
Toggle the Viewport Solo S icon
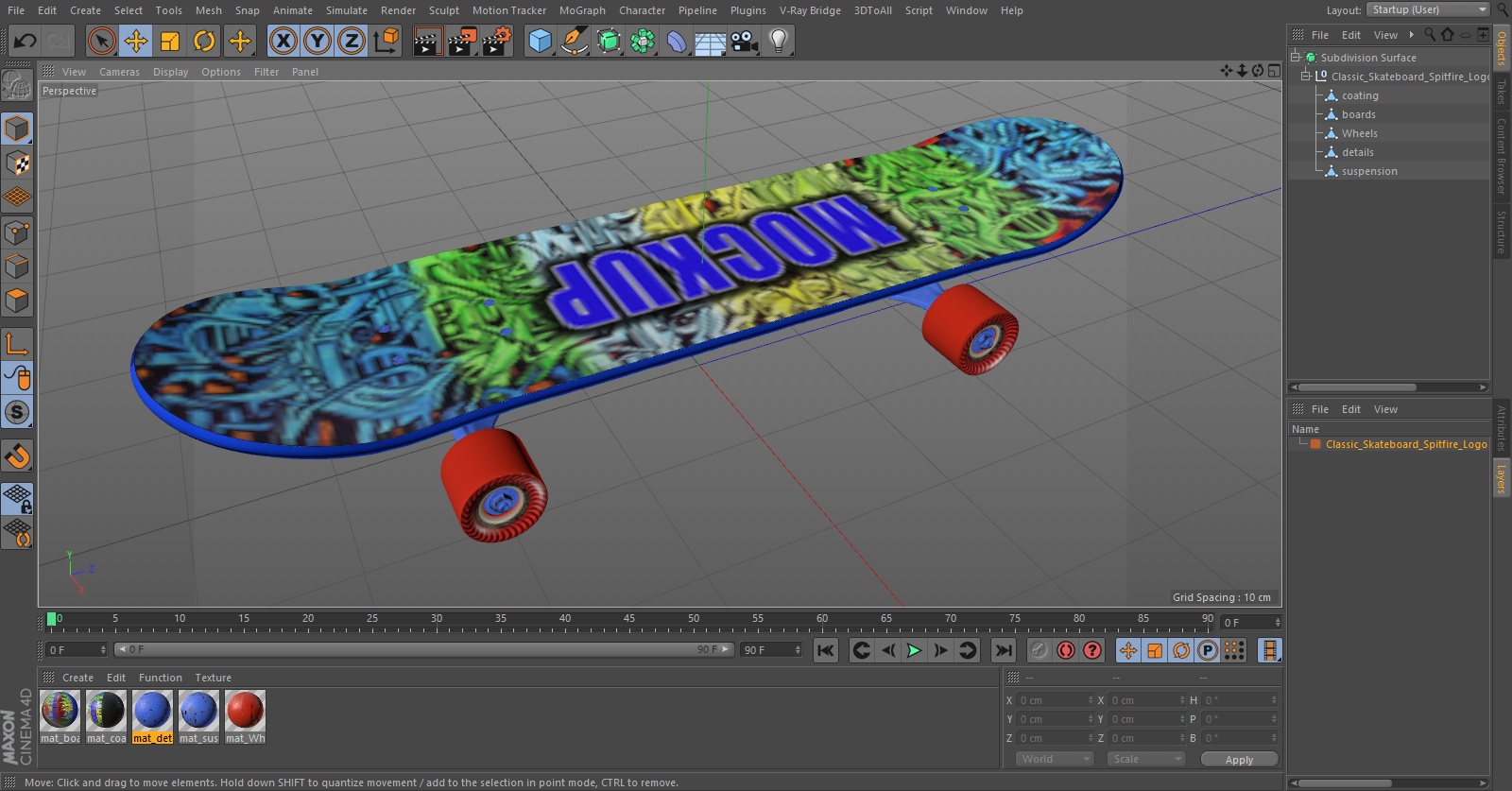click(17, 412)
